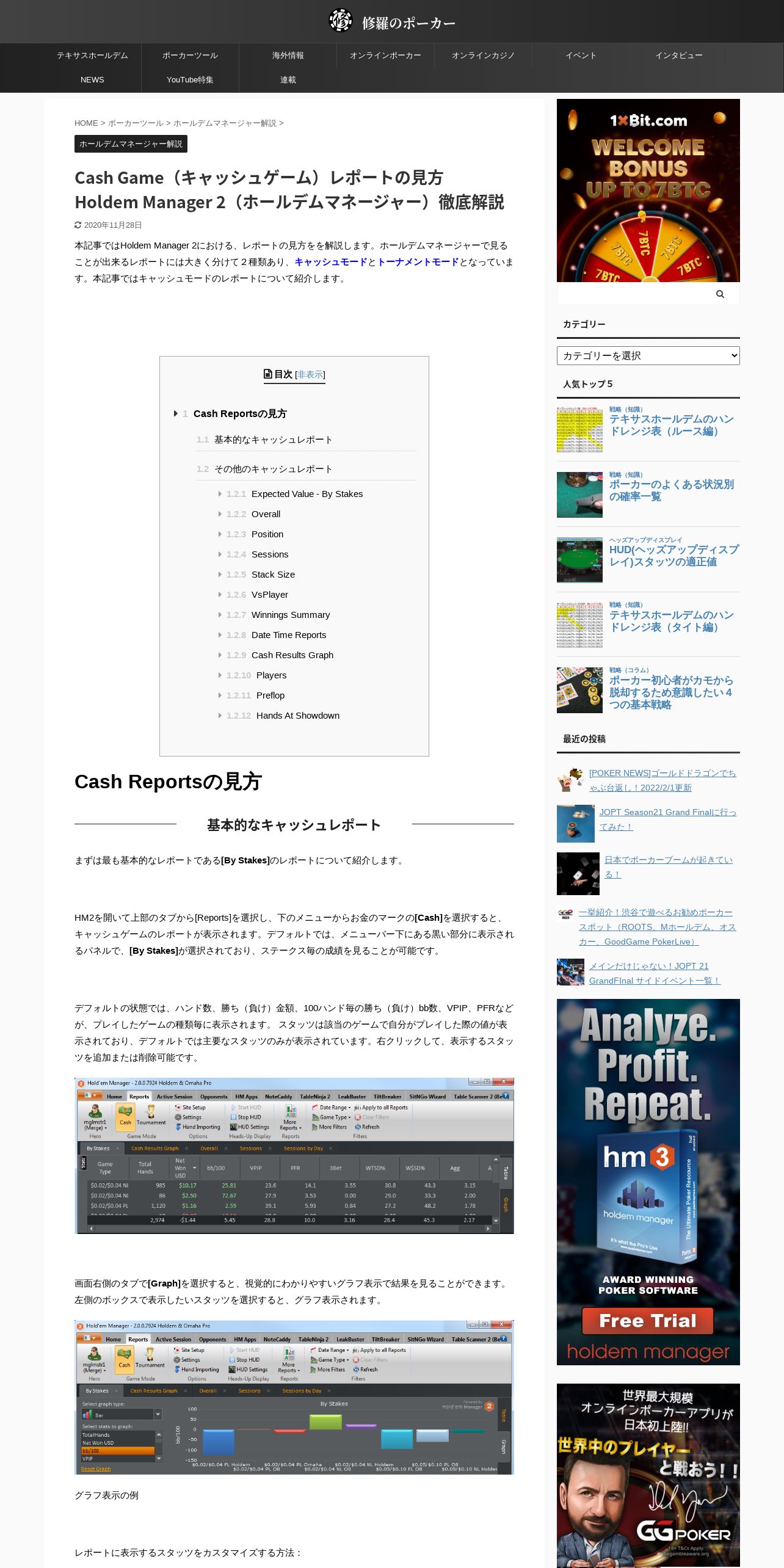This screenshot has width=784, height=1568.
Task: Click the Holdem Manager 3 Free Trial ad
Action: (x=648, y=1182)
